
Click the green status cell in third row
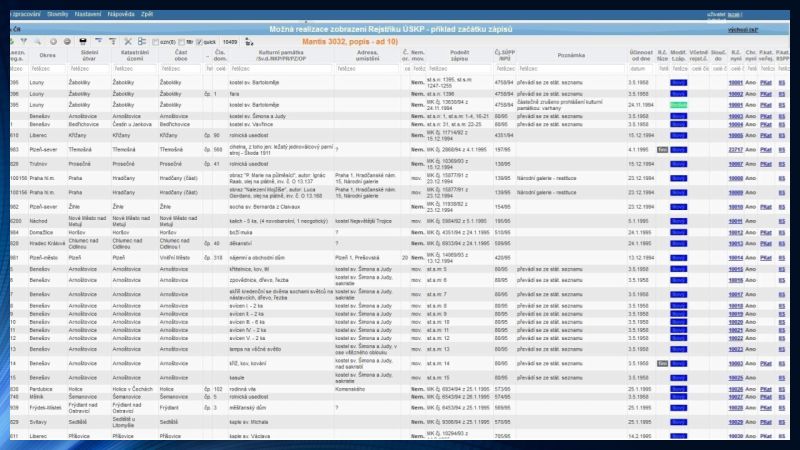coord(678,105)
